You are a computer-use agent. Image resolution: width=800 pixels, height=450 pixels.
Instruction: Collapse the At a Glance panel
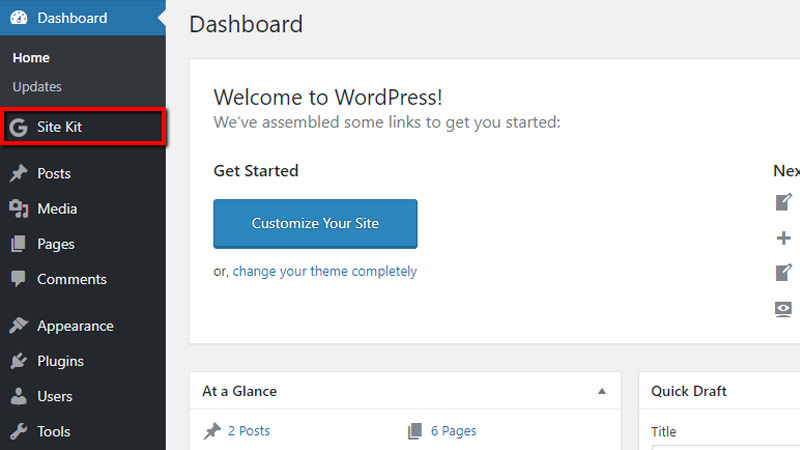(602, 391)
